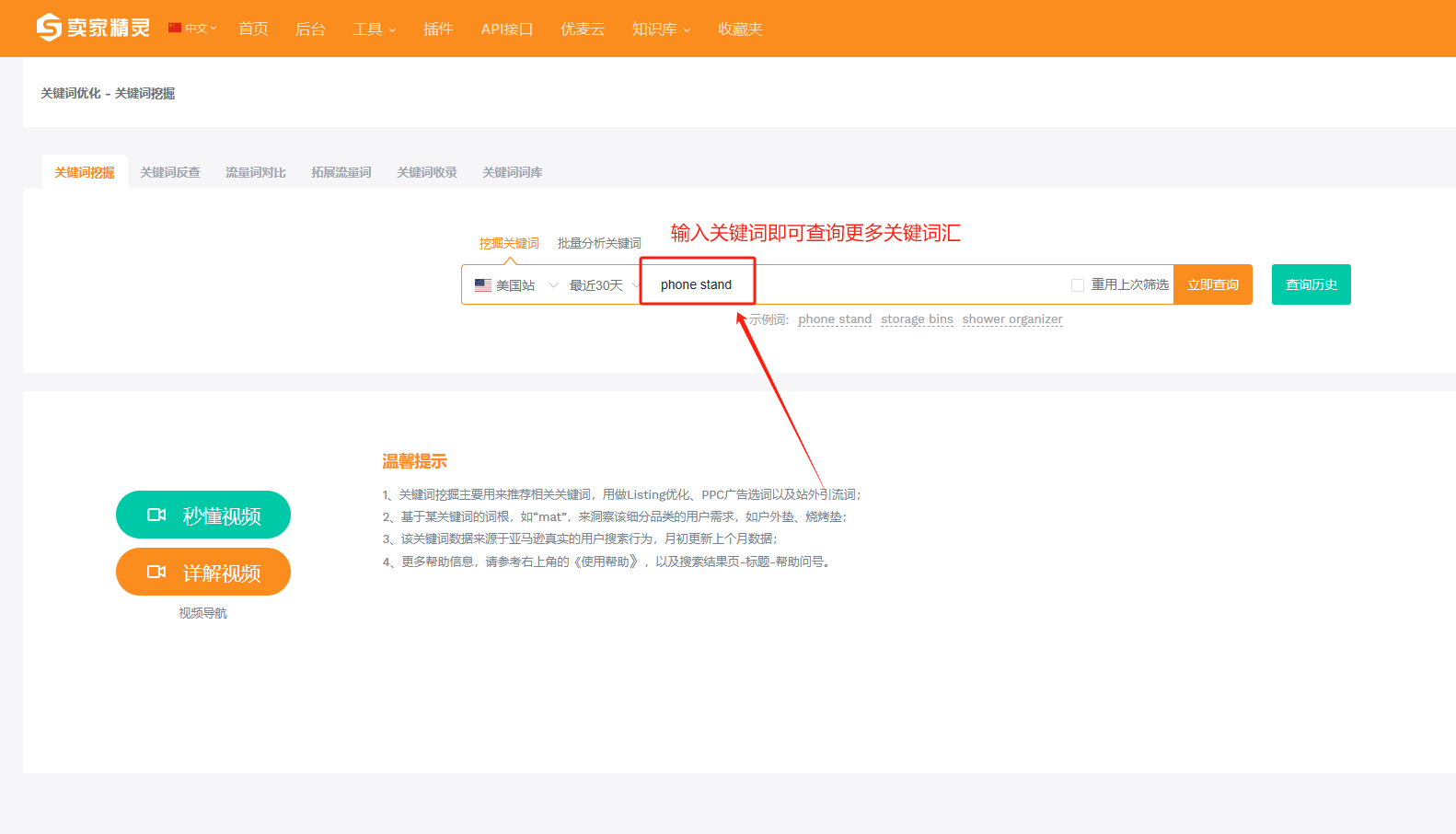Switch to 关键词收录 tab

pos(427,172)
